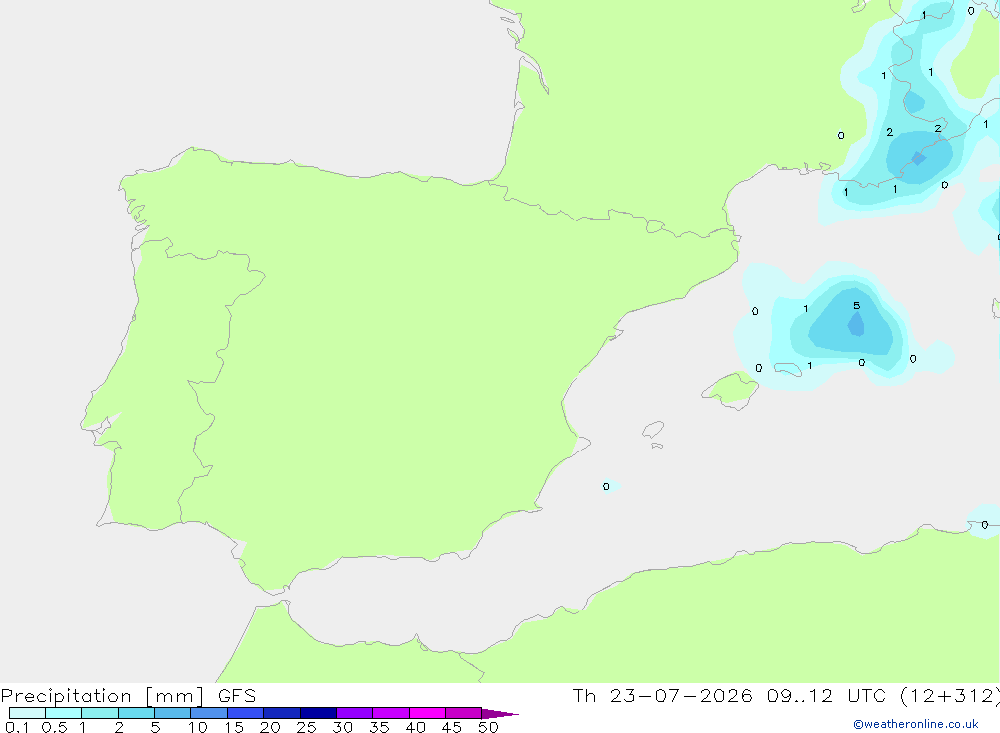The image size is (1000, 733).
Task: Click the '25' legend scale label
Action: [307, 727]
